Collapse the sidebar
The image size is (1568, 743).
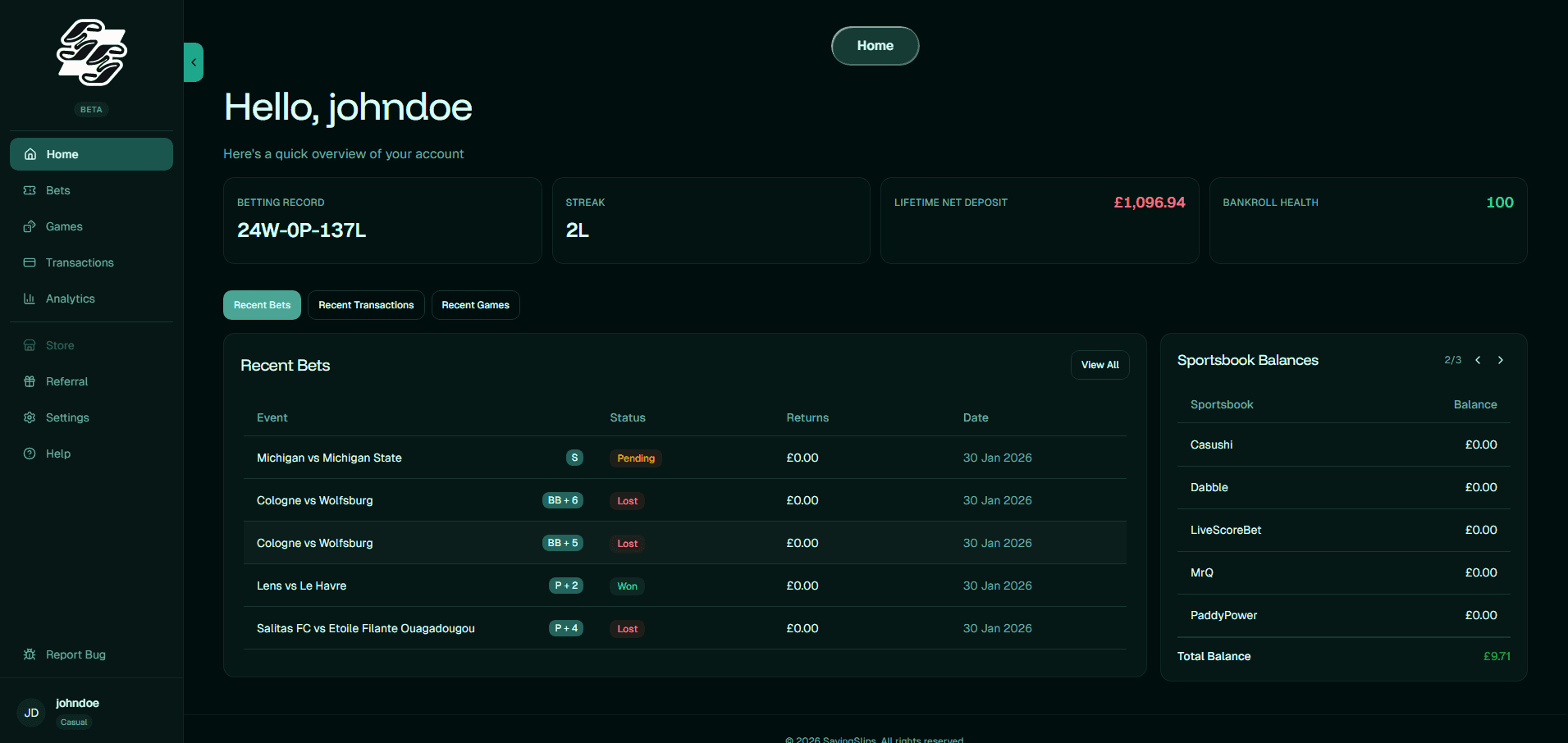(x=194, y=62)
